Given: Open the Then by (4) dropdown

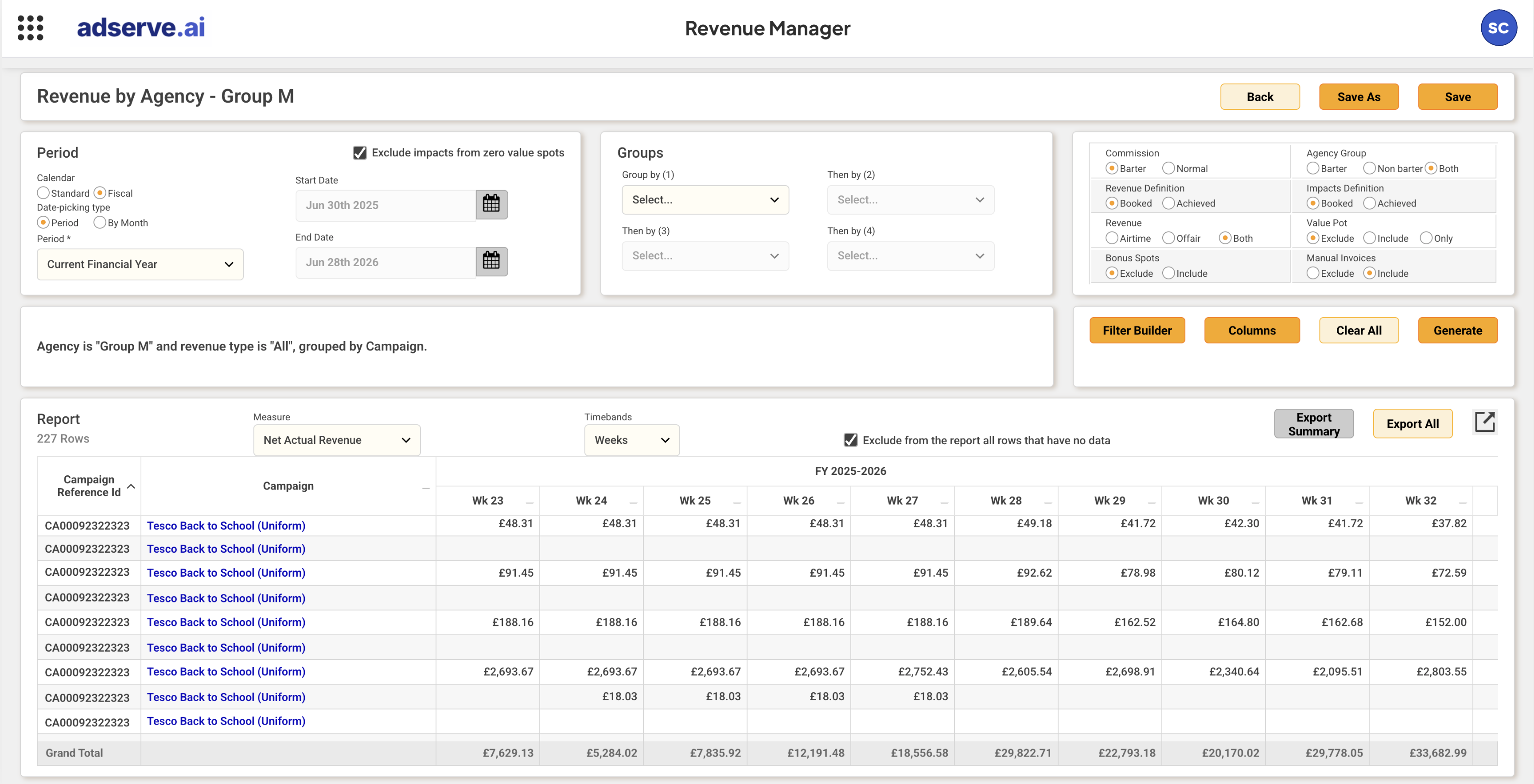Looking at the screenshot, I should click(x=911, y=256).
